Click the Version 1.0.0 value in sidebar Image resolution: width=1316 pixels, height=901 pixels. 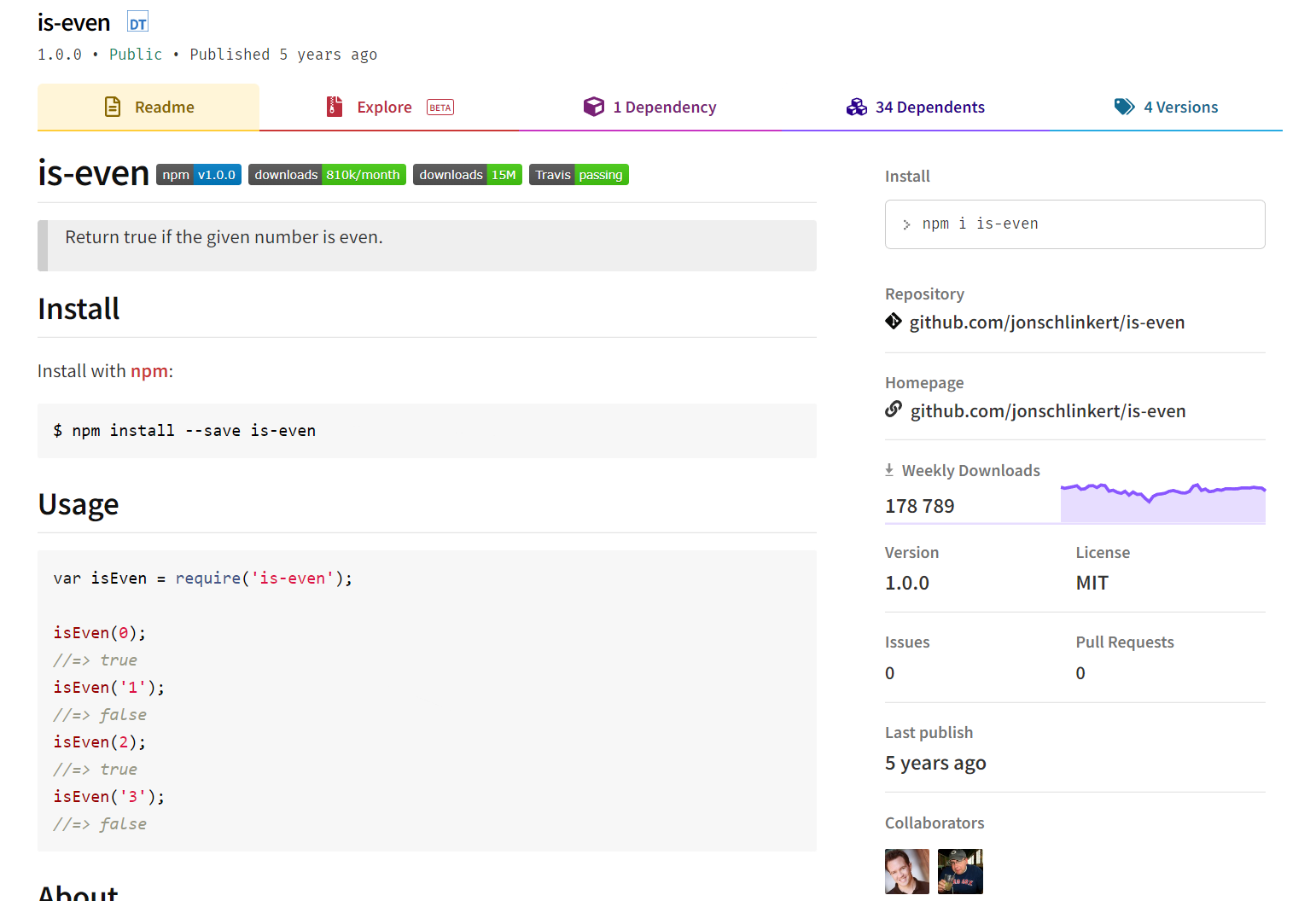click(x=907, y=584)
